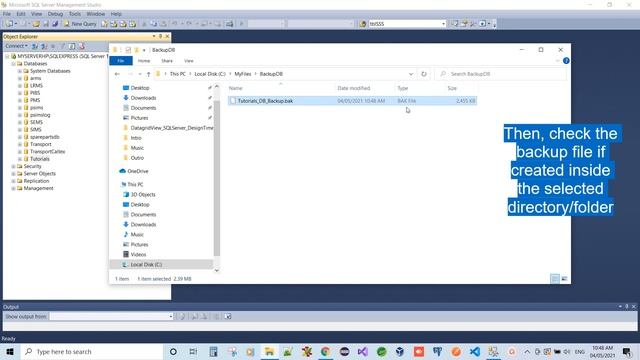Click the Activity Monitor icon in Object Explorer toolbar
This screenshot has width=640, height=360.
click(x=82, y=46)
